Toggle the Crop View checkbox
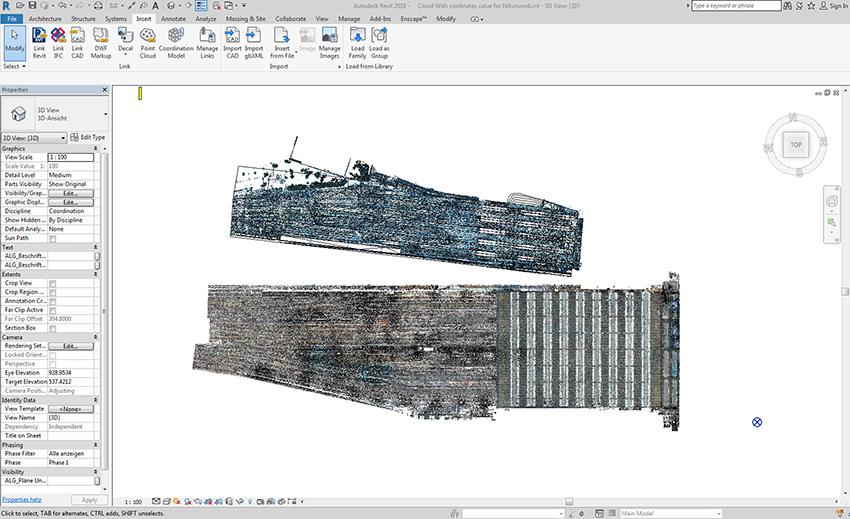Image resolution: width=850 pixels, height=519 pixels. [53, 284]
